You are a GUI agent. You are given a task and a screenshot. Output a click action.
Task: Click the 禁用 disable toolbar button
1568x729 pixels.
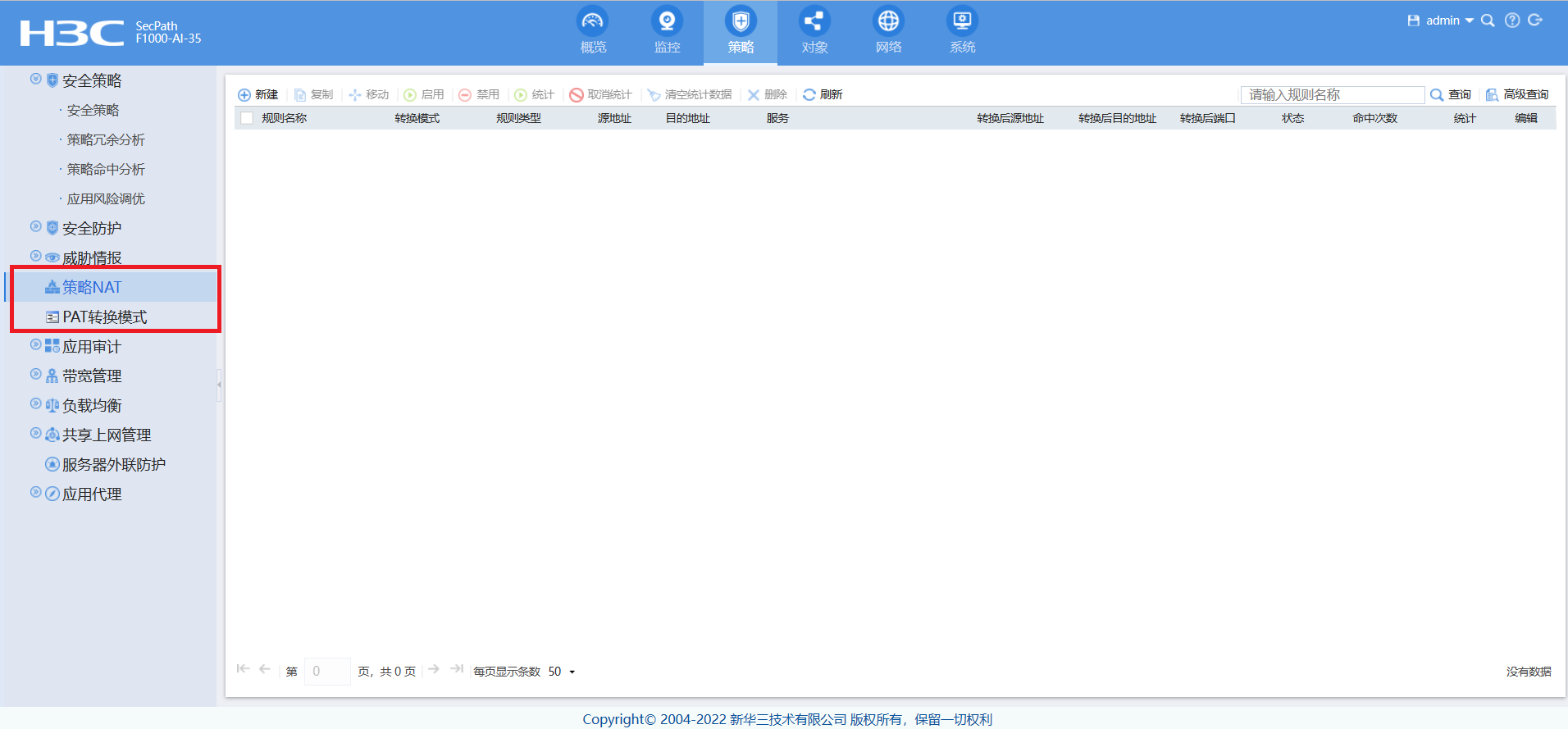click(x=479, y=95)
